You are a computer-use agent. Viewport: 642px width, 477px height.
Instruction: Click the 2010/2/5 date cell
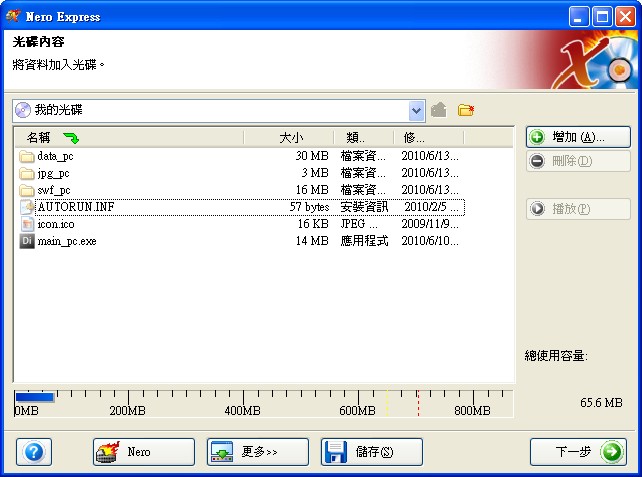[431, 207]
